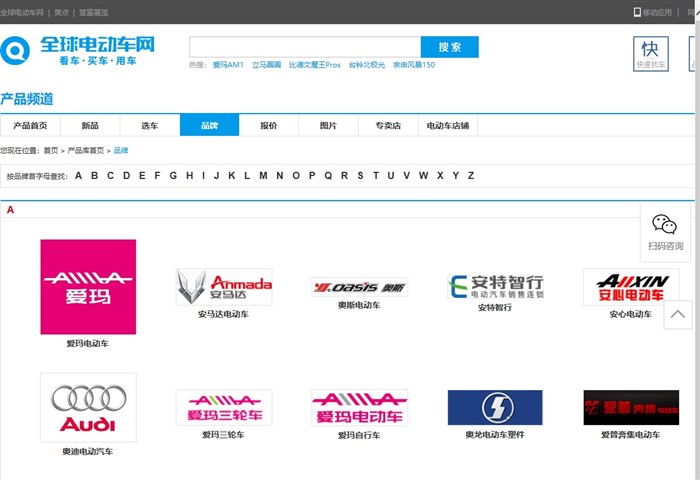Click the 爱玛三轮车 brand name caption

(x=223, y=434)
